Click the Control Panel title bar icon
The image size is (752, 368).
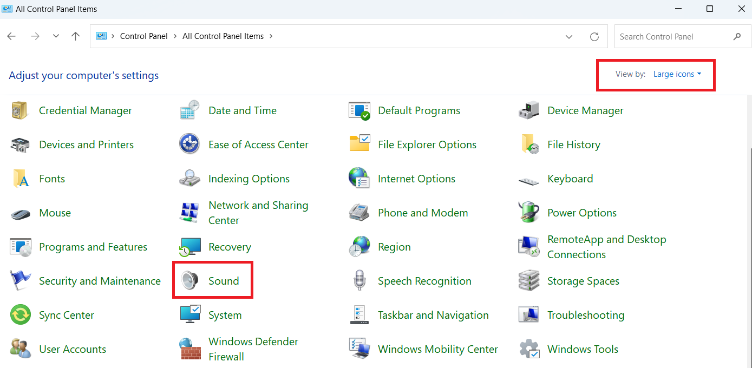tap(7, 9)
